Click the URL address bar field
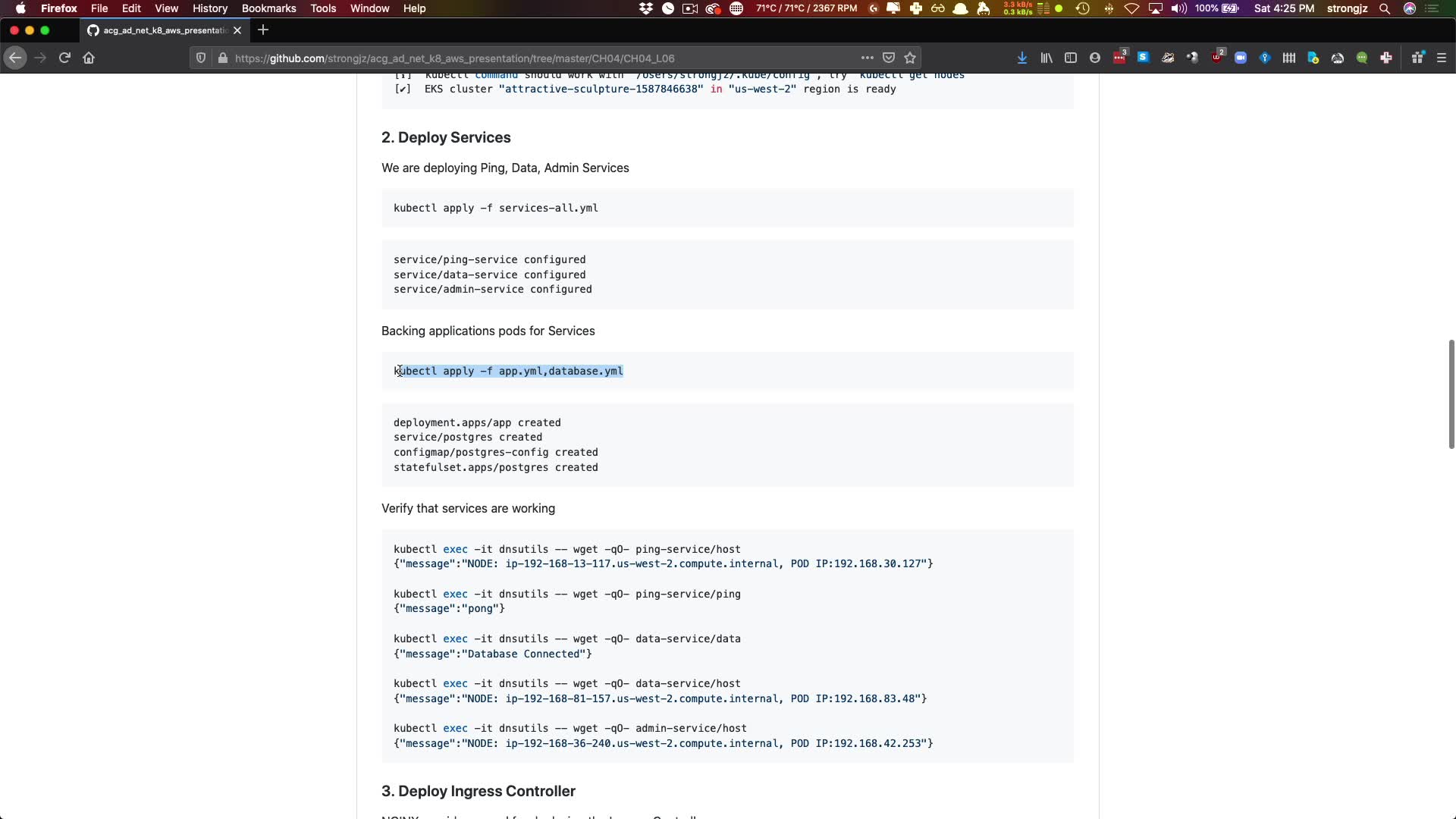1456x819 pixels. tap(531, 58)
